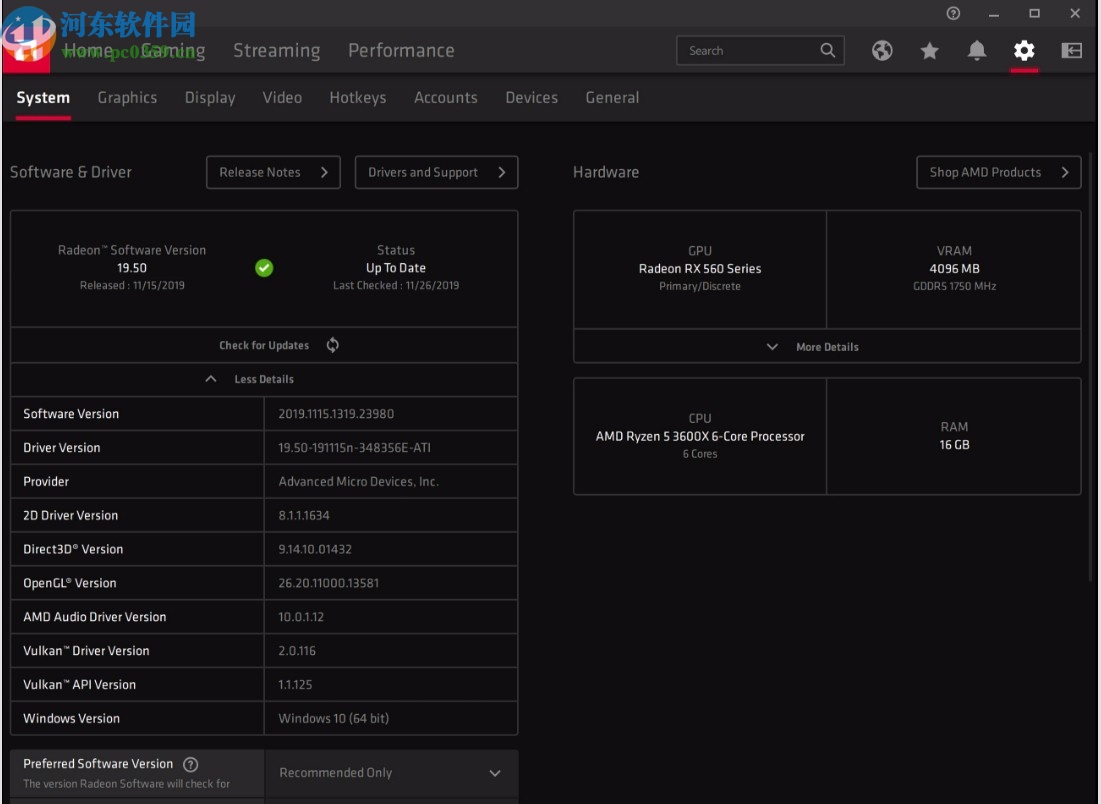Click the green Up To Date checkmark
This screenshot has width=1101, height=804.
[x=264, y=267]
